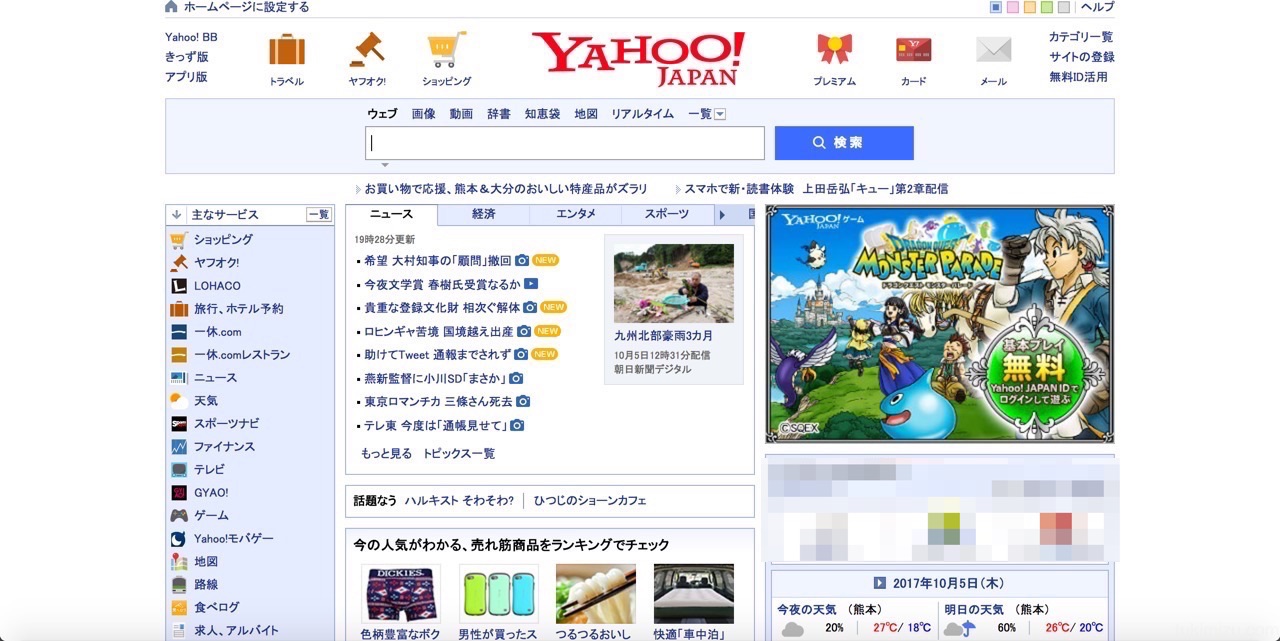Click the Yahoo! JAPAN logo
Viewport: 1280px width, 641px height.
point(638,58)
